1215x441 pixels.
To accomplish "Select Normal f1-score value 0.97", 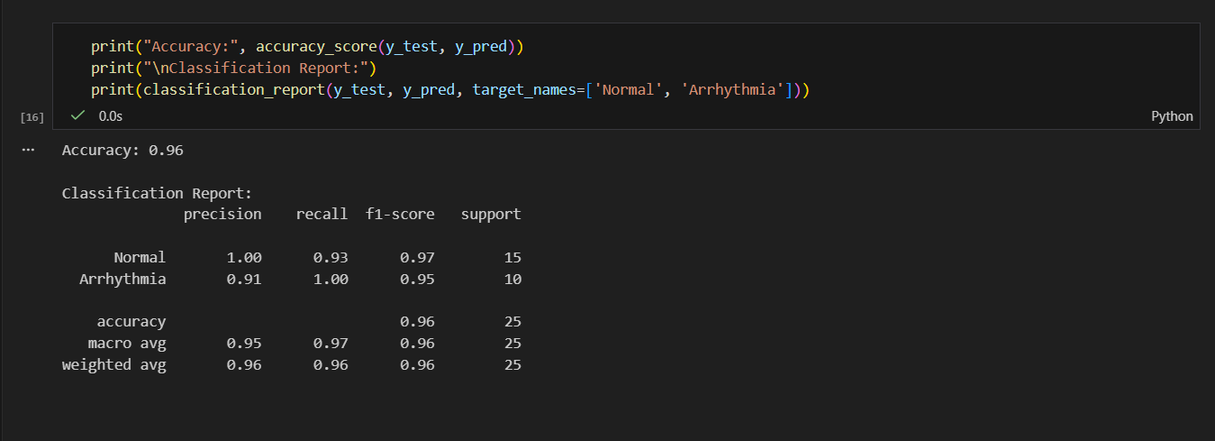I will point(417,257).
